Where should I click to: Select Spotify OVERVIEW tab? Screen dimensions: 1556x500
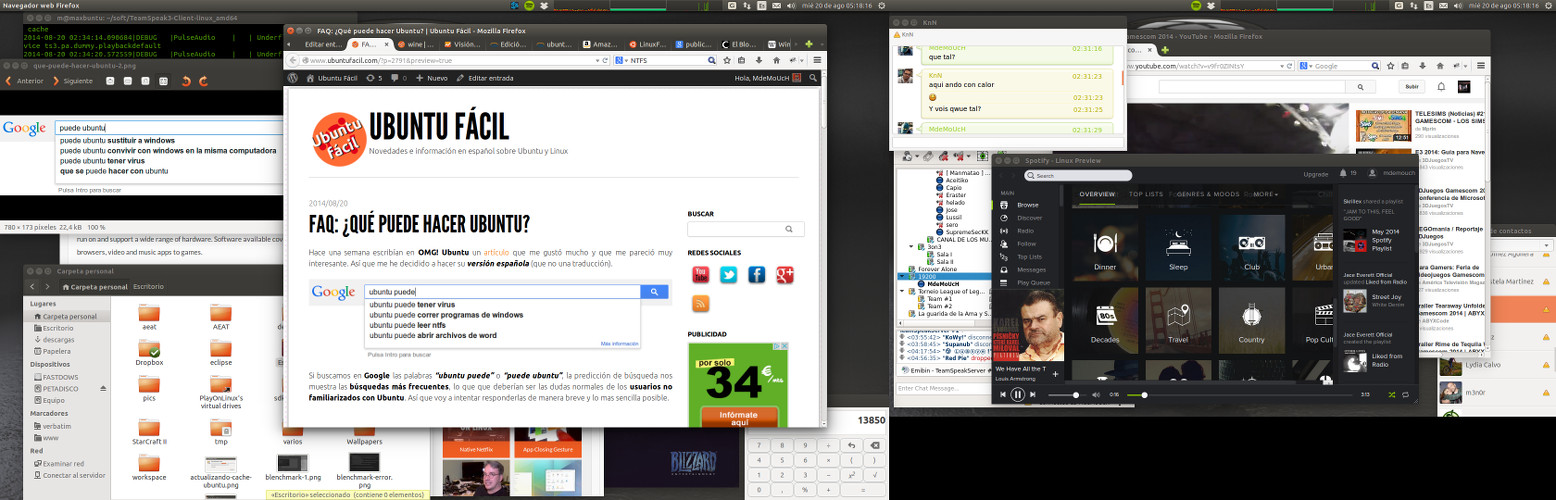[1097, 194]
